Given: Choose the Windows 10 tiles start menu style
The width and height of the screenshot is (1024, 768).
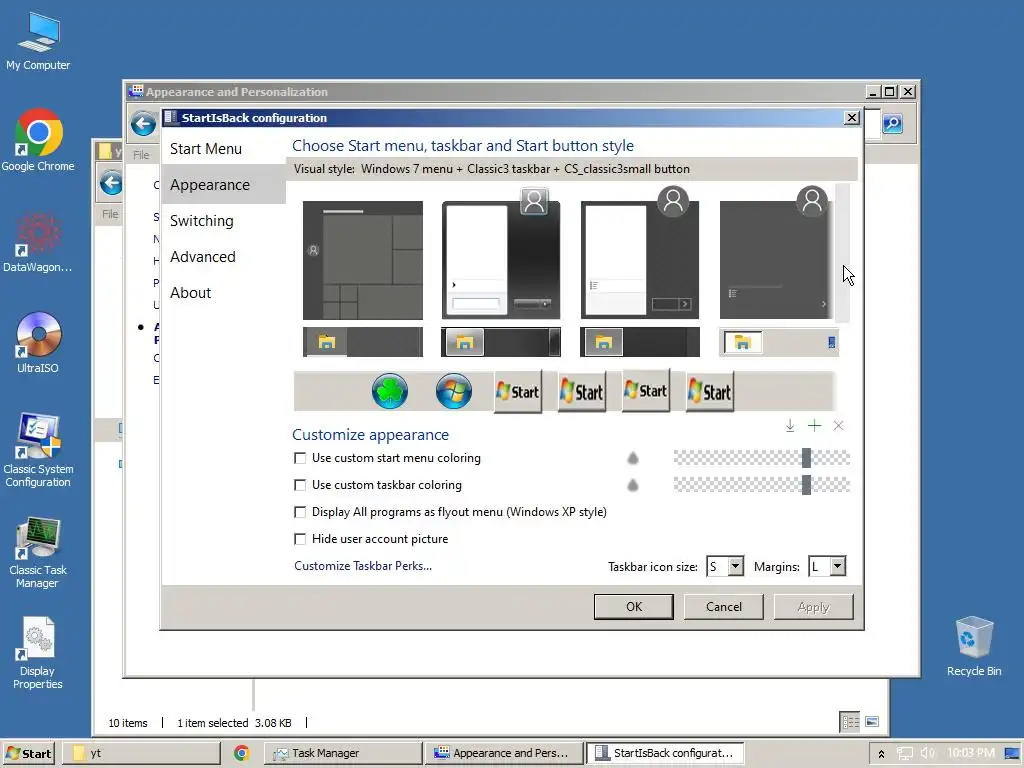Looking at the screenshot, I should pyautogui.click(x=362, y=260).
